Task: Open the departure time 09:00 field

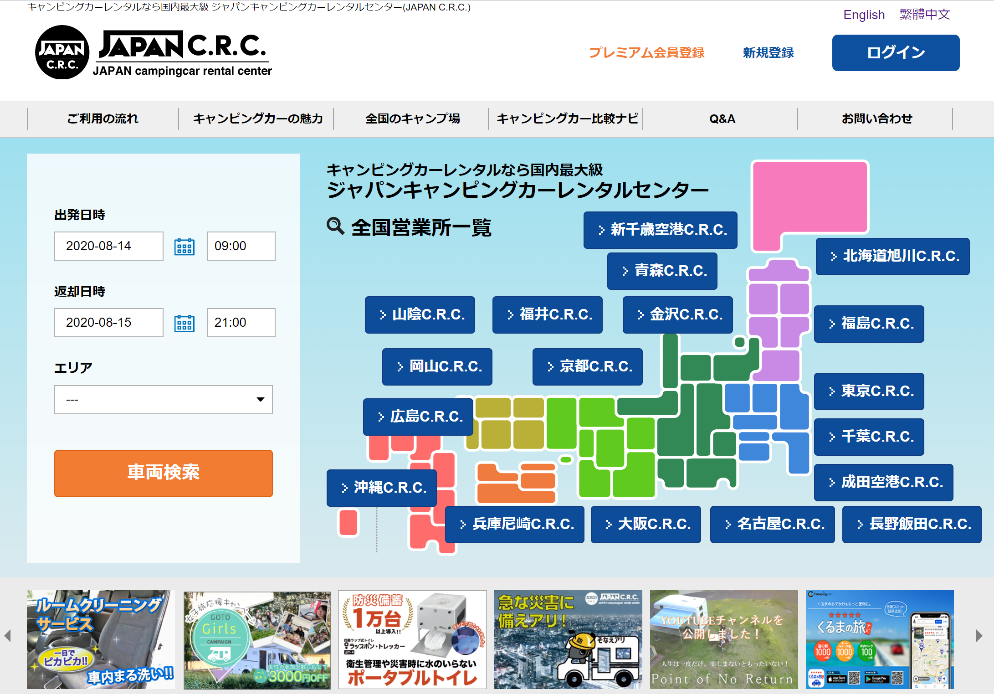Action: (x=241, y=246)
